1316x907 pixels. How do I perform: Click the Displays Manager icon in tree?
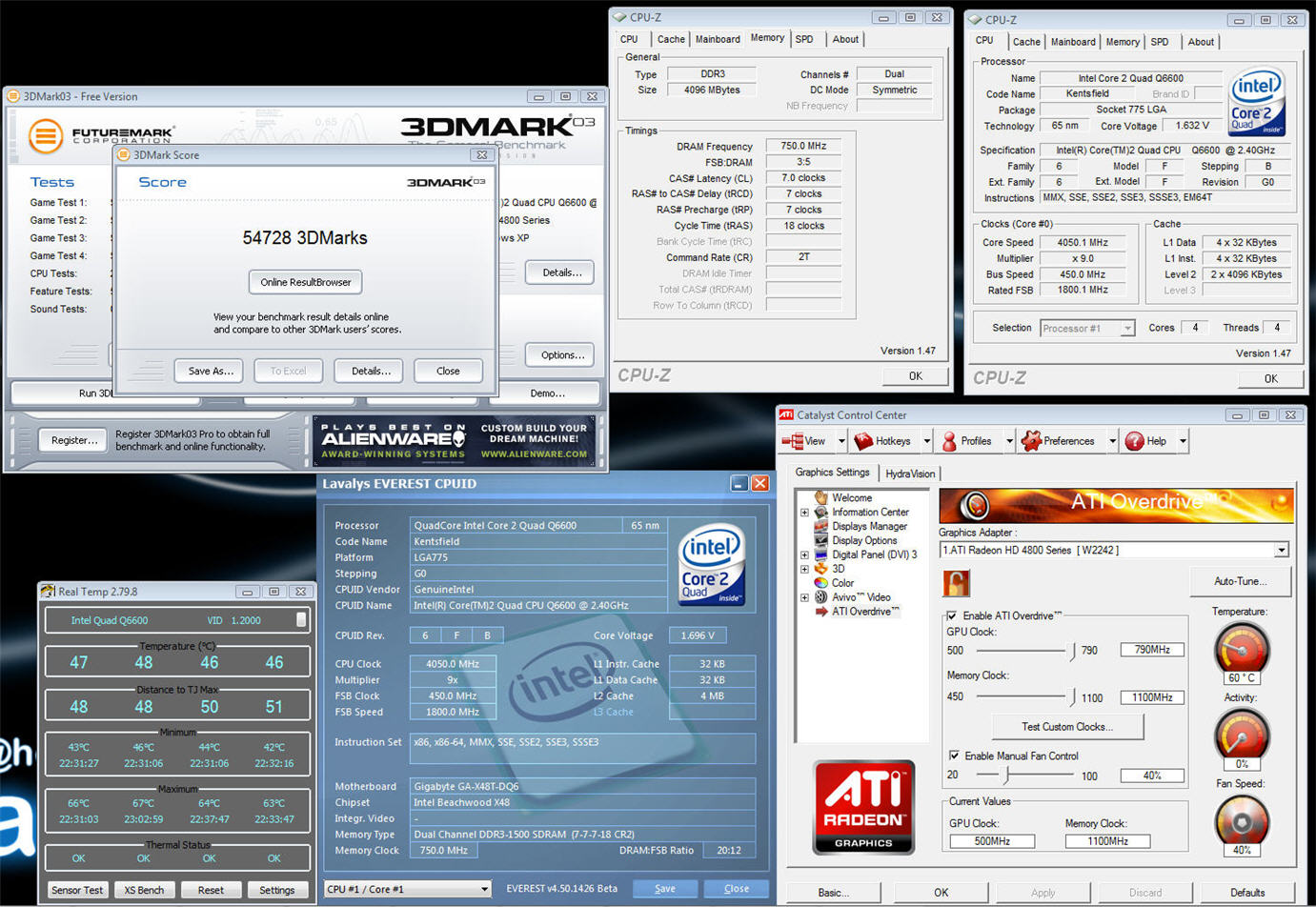point(820,526)
